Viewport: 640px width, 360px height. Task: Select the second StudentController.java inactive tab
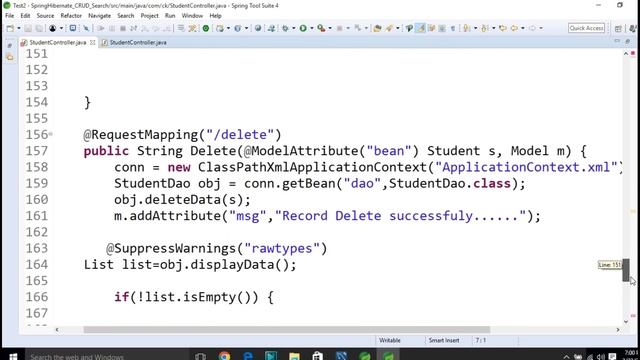(134, 42)
